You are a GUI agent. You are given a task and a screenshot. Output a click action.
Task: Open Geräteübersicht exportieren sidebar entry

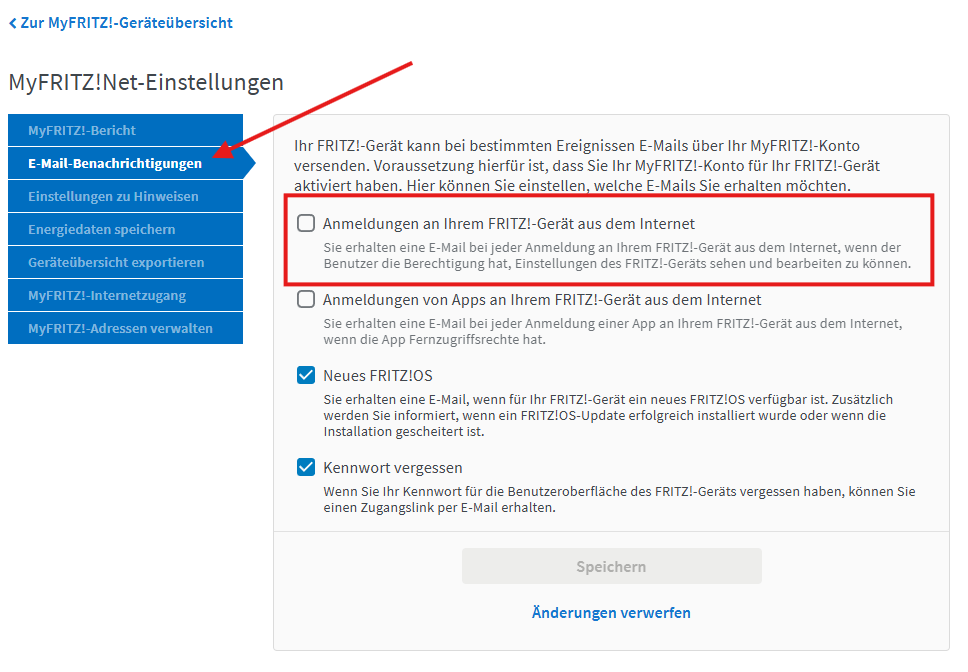pyautogui.click(x=116, y=262)
